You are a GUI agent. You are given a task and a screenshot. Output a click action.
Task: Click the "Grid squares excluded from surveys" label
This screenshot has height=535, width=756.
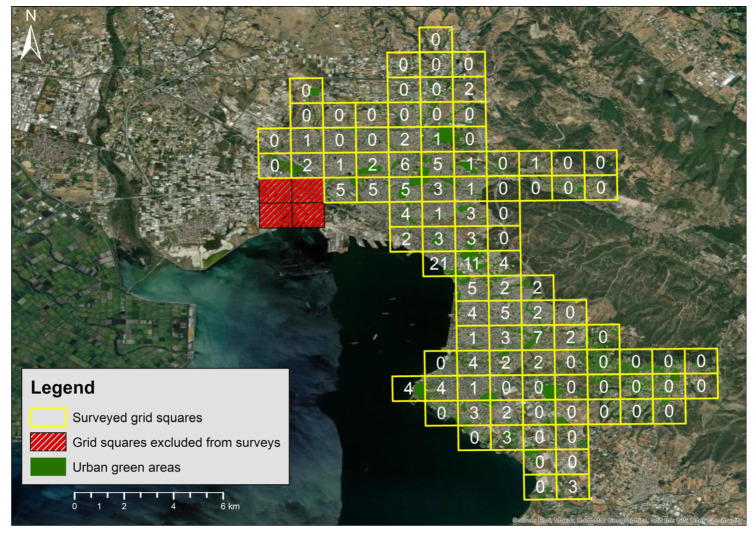tap(176, 442)
